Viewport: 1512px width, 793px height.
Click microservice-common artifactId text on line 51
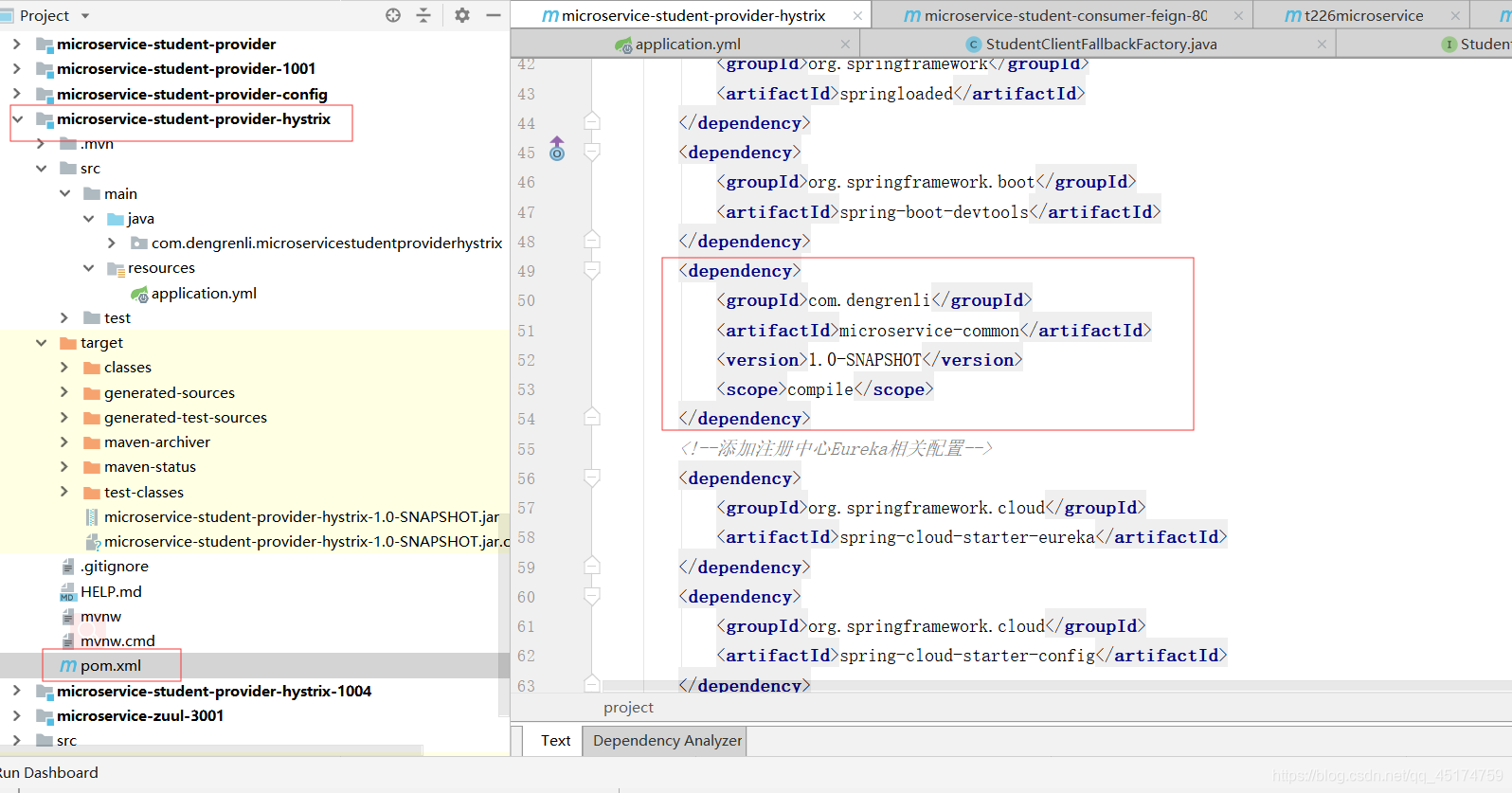pos(929,331)
